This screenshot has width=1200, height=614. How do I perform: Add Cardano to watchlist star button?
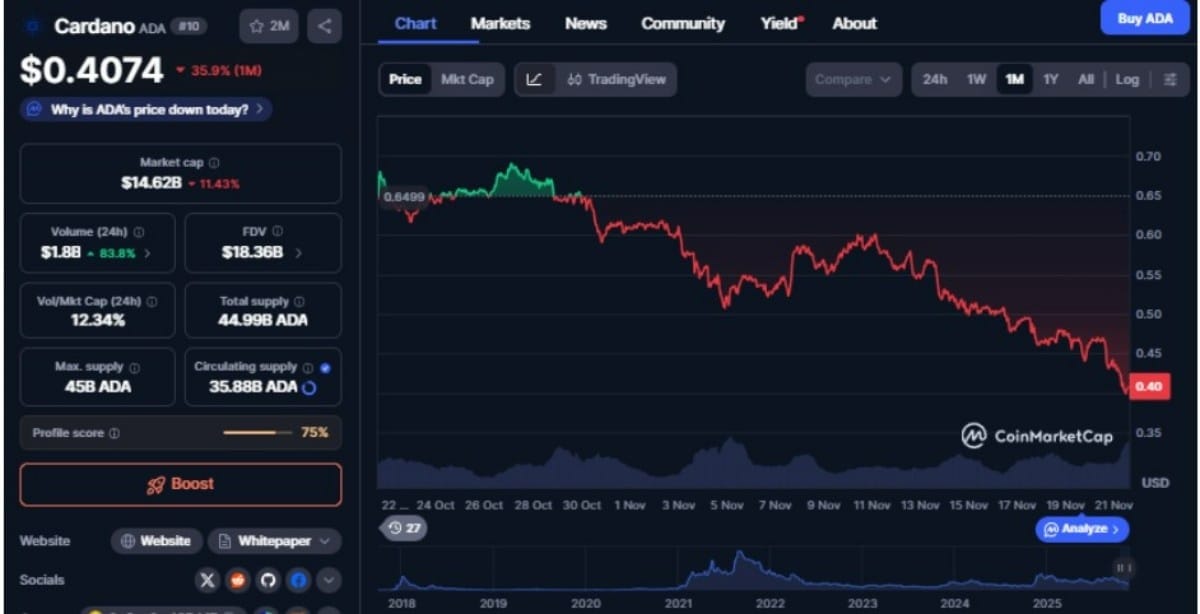[268, 26]
